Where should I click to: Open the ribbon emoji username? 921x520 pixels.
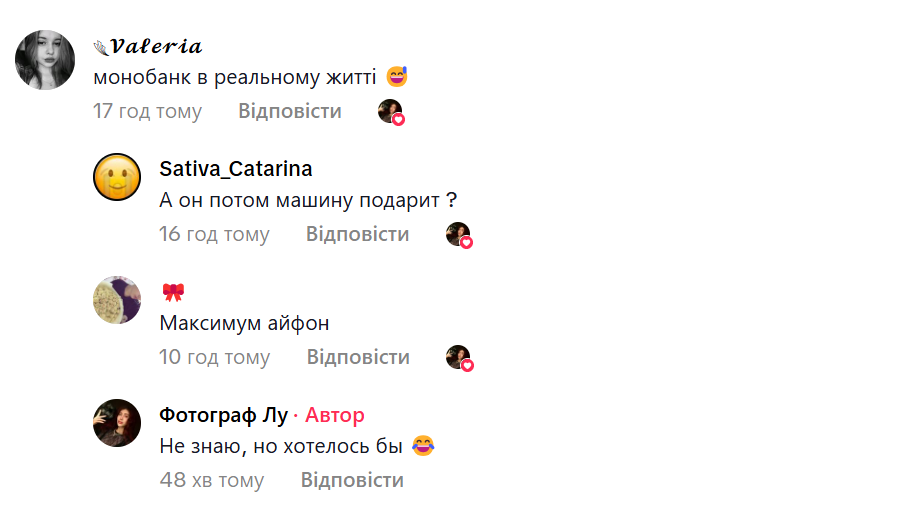pos(173,292)
